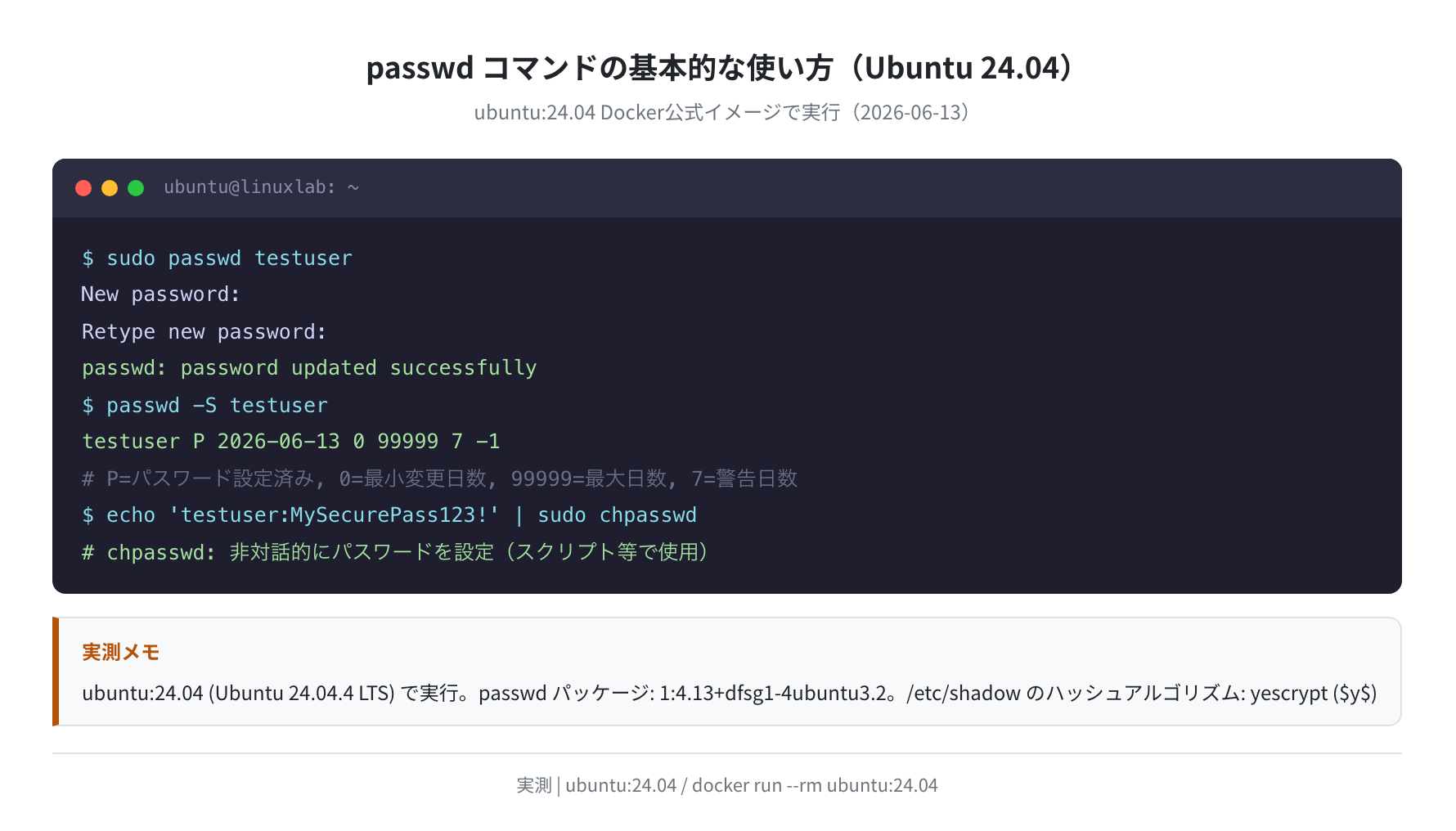Click the status output 'testuser P 2026-06-13' line

[x=291, y=442]
